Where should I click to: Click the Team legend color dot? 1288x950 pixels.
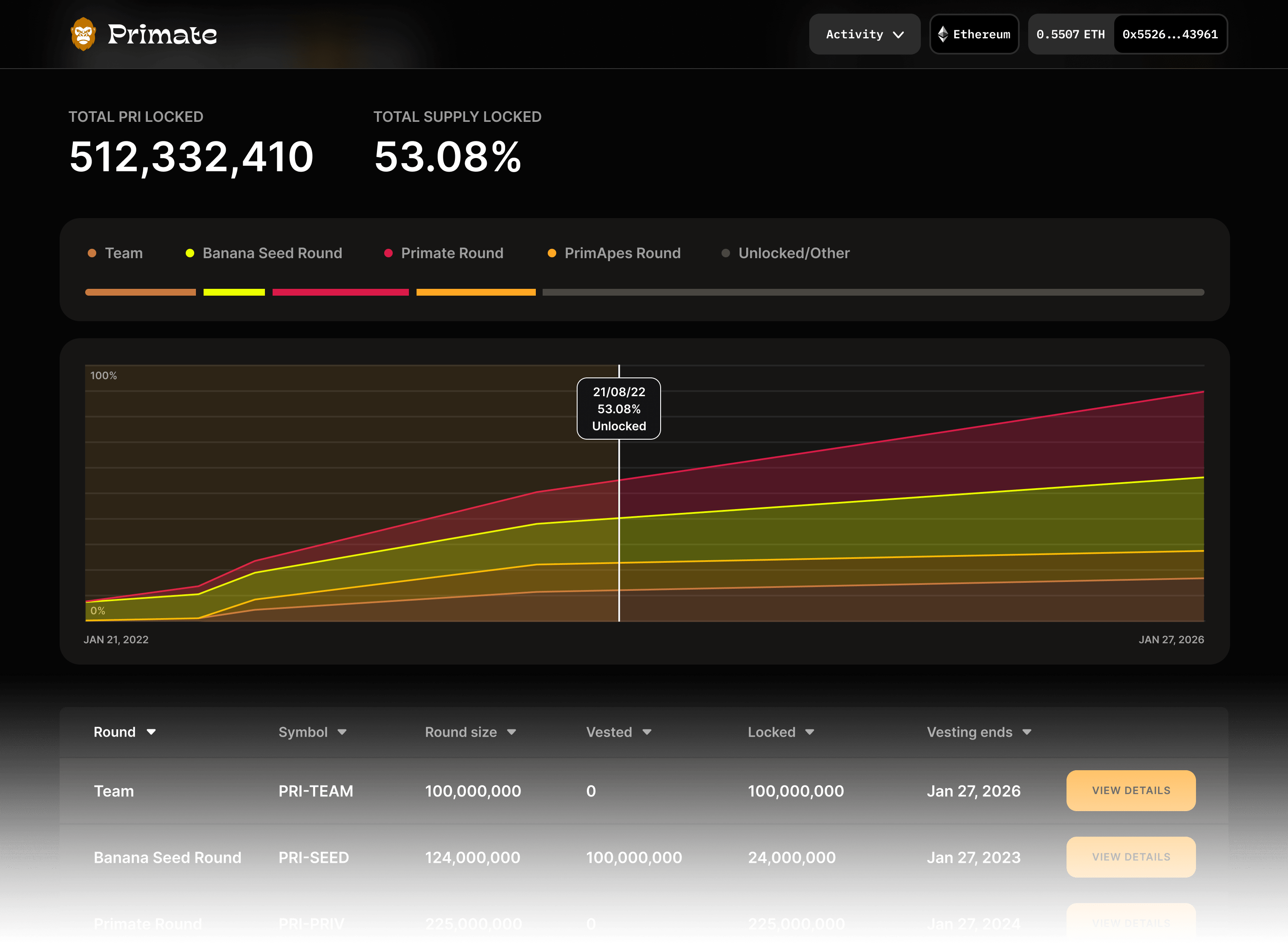92,253
